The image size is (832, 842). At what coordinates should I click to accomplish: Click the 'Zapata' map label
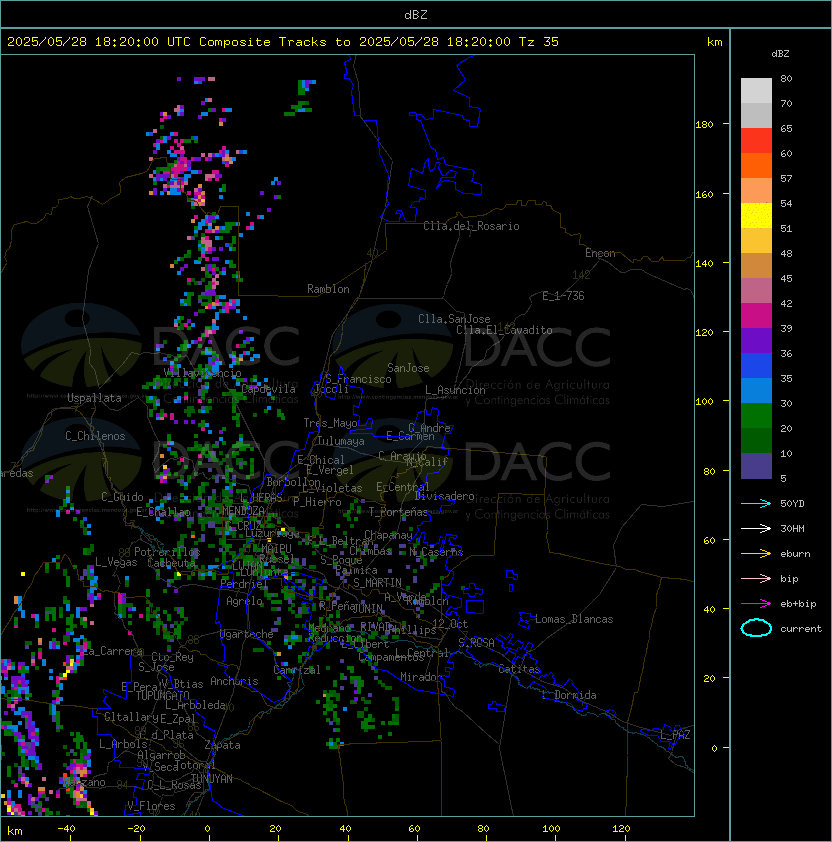222,745
